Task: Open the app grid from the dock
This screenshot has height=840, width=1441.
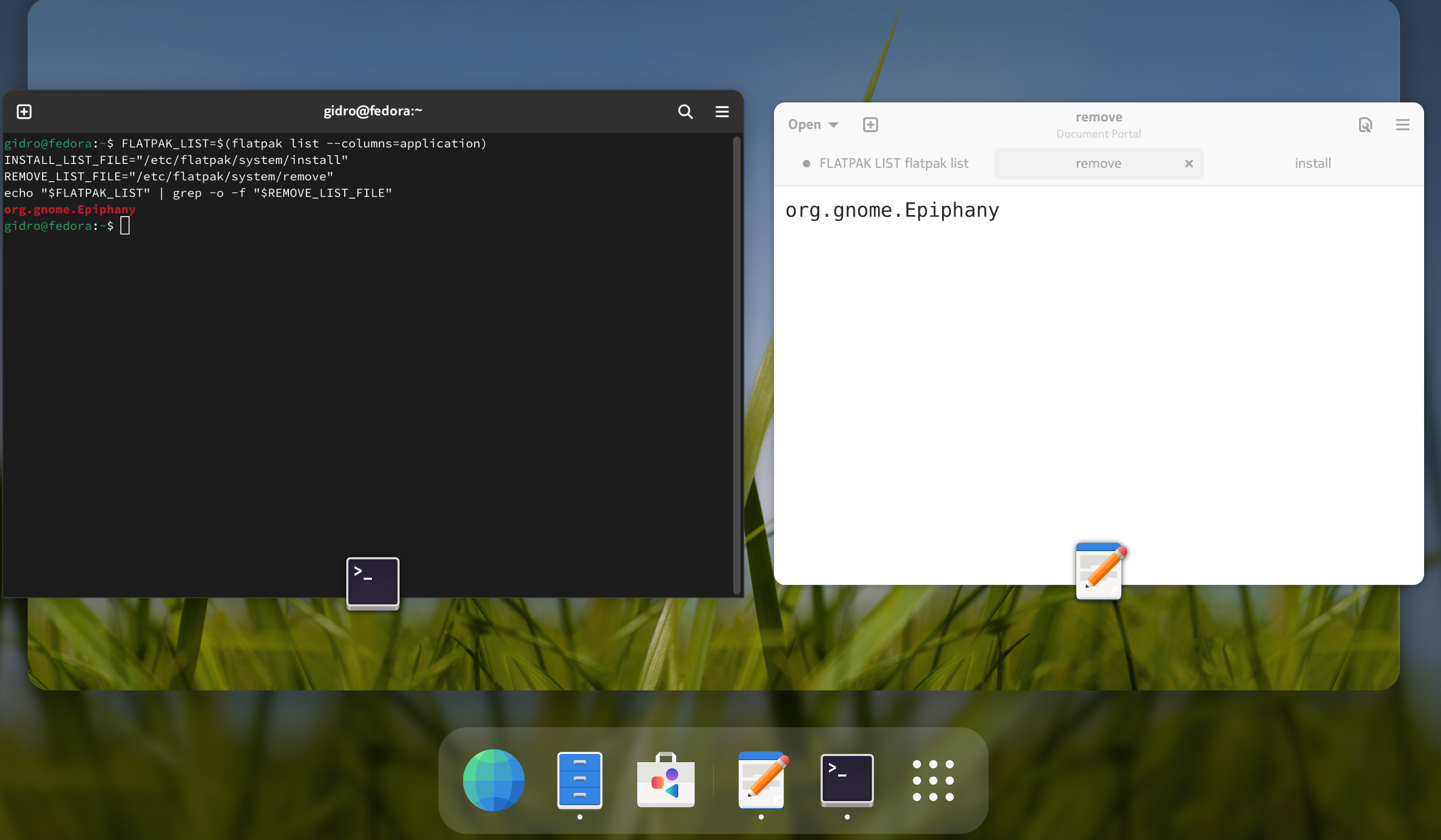Action: click(933, 780)
